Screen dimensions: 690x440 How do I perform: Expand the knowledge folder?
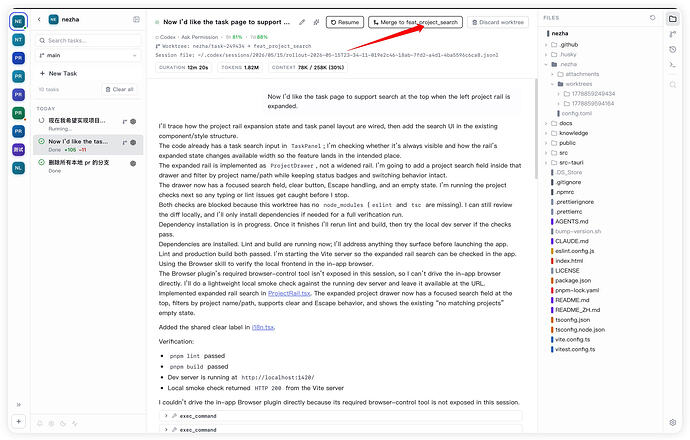(546, 133)
